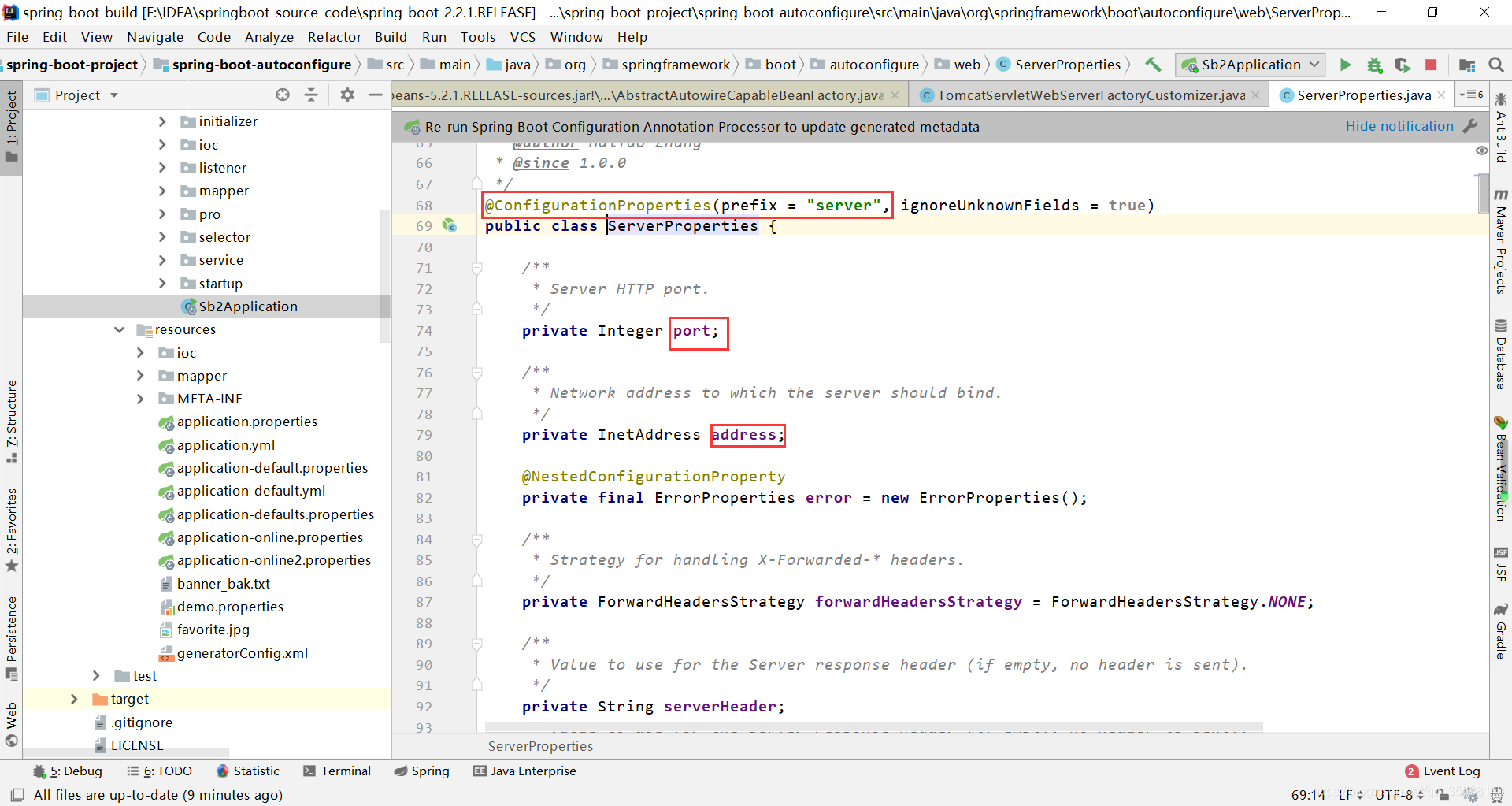The width and height of the screenshot is (1512, 806).
Task: Collapse all in the Project panel
Action: (x=312, y=95)
